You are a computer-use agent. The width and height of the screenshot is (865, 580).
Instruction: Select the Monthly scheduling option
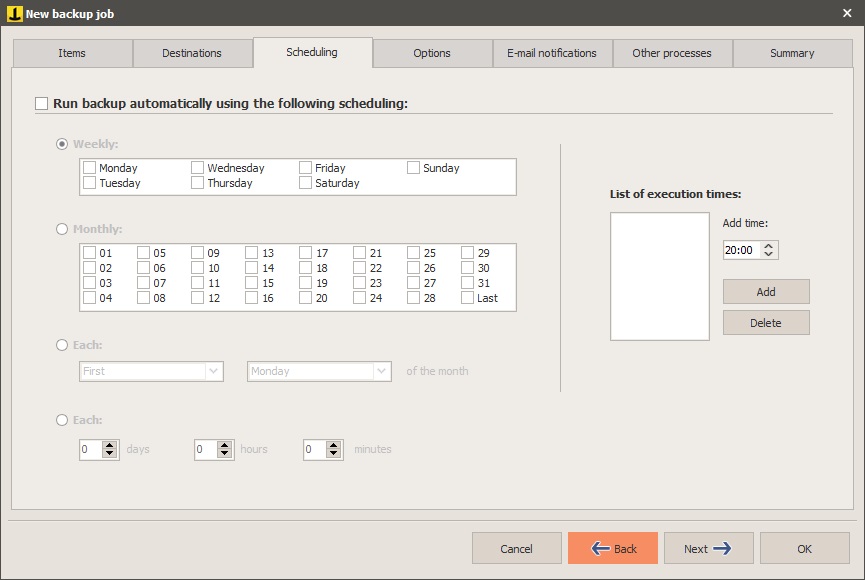point(62,228)
